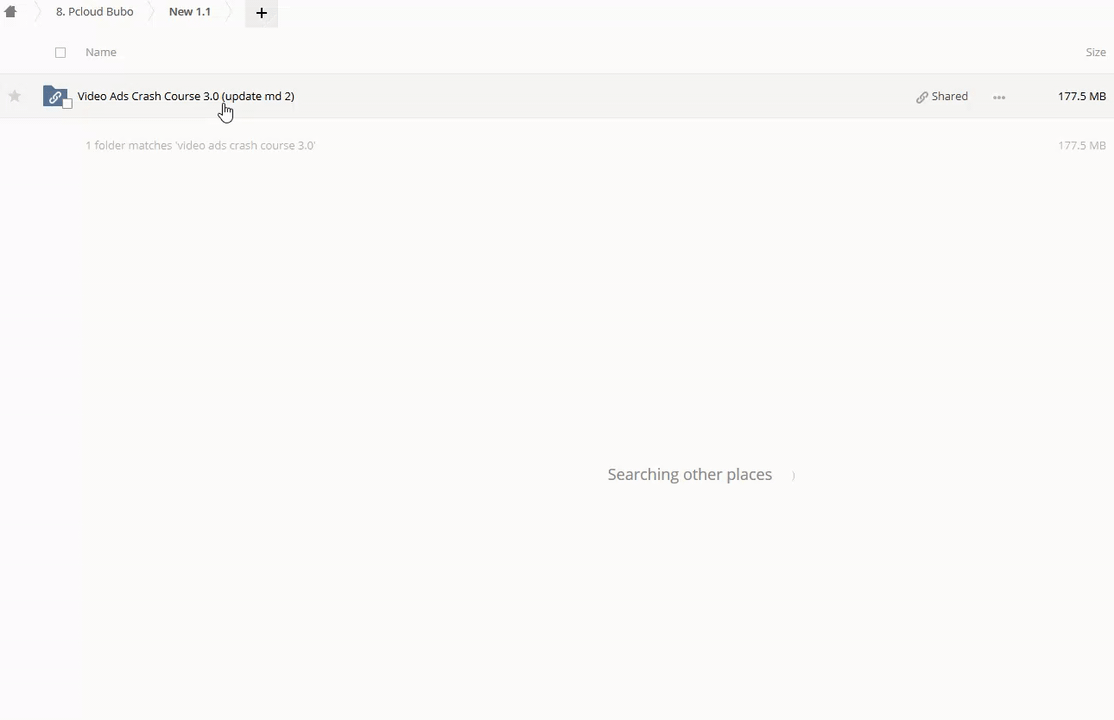Viewport: 1114px width, 720px height.
Task: Star the Video Ads Crash Course folder
Action: [15, 96]
